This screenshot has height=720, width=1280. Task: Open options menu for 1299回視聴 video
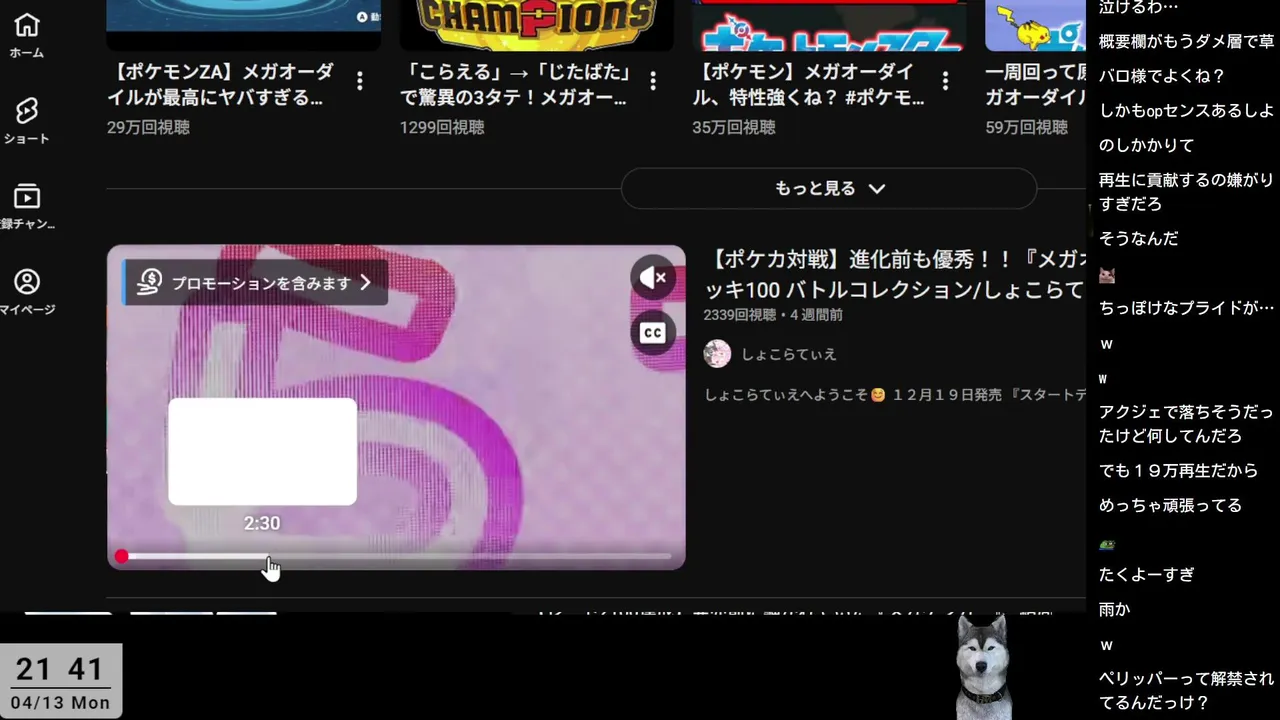click(x=653, y=80)
